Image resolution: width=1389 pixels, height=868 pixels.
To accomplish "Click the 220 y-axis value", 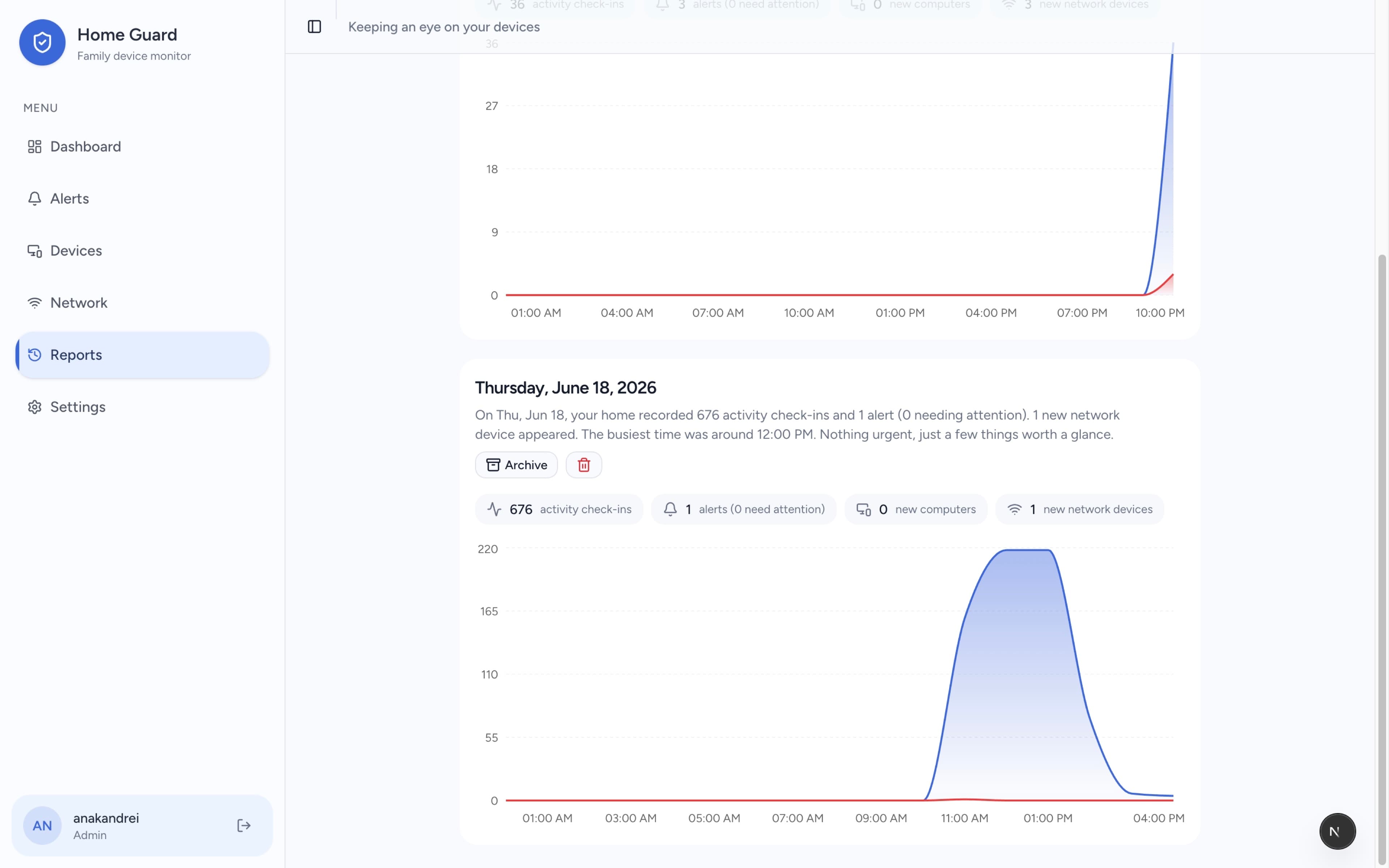I will [488, 549].
